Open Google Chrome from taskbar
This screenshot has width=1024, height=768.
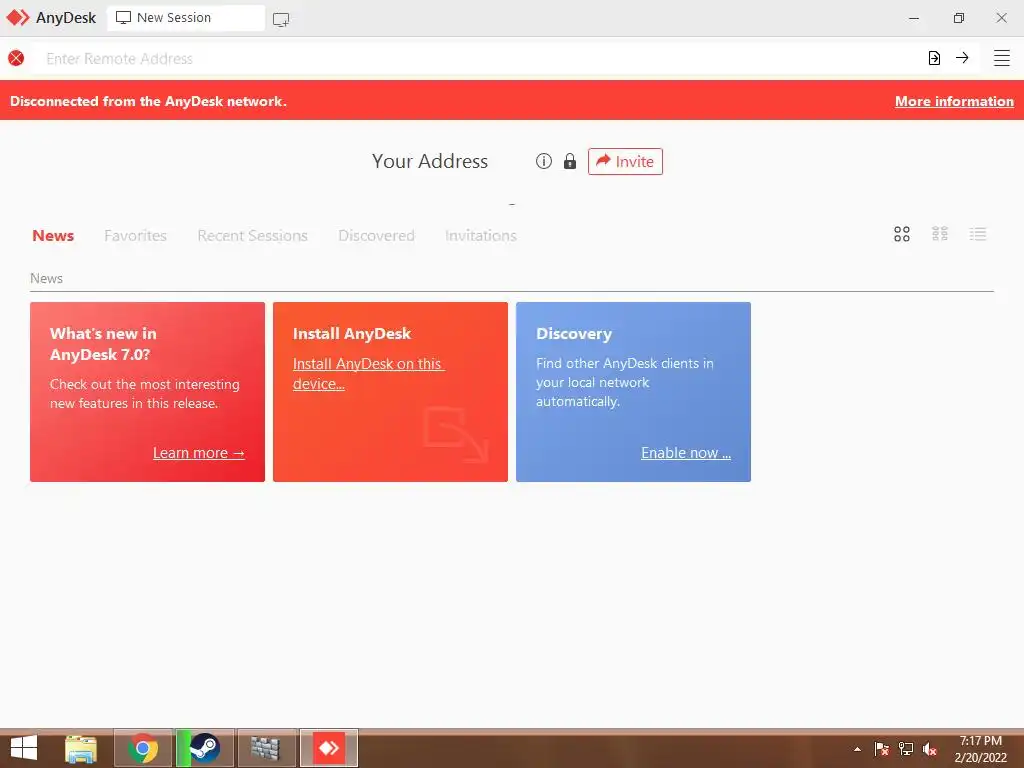(143, 748)
